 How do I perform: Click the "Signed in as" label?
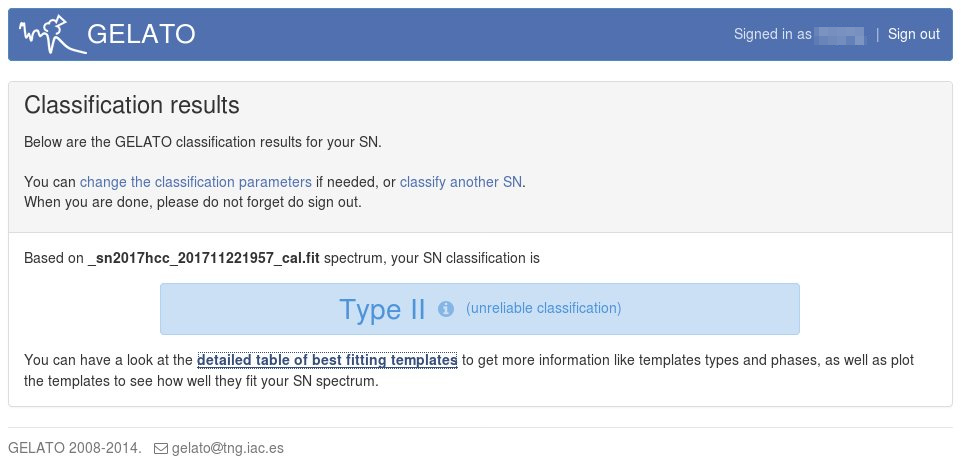click(x=773, y=34)
